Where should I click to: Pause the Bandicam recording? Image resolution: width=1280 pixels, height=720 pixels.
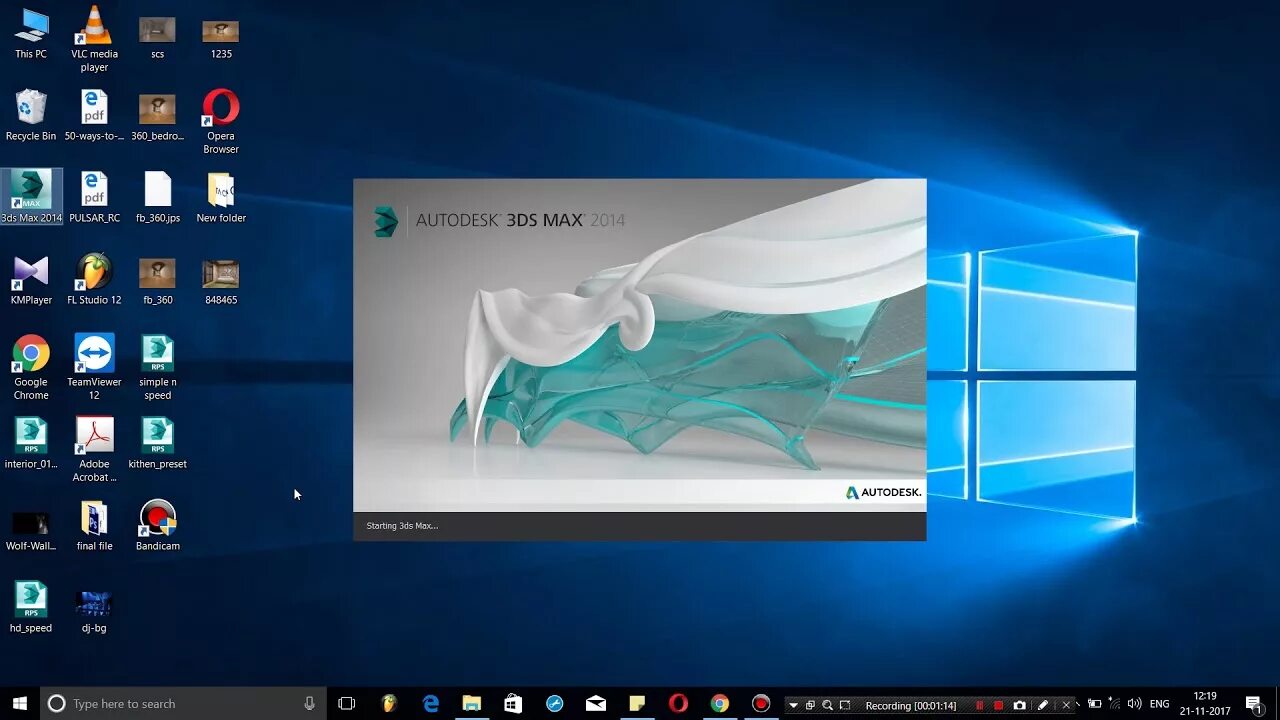click(x=979, y=705)
